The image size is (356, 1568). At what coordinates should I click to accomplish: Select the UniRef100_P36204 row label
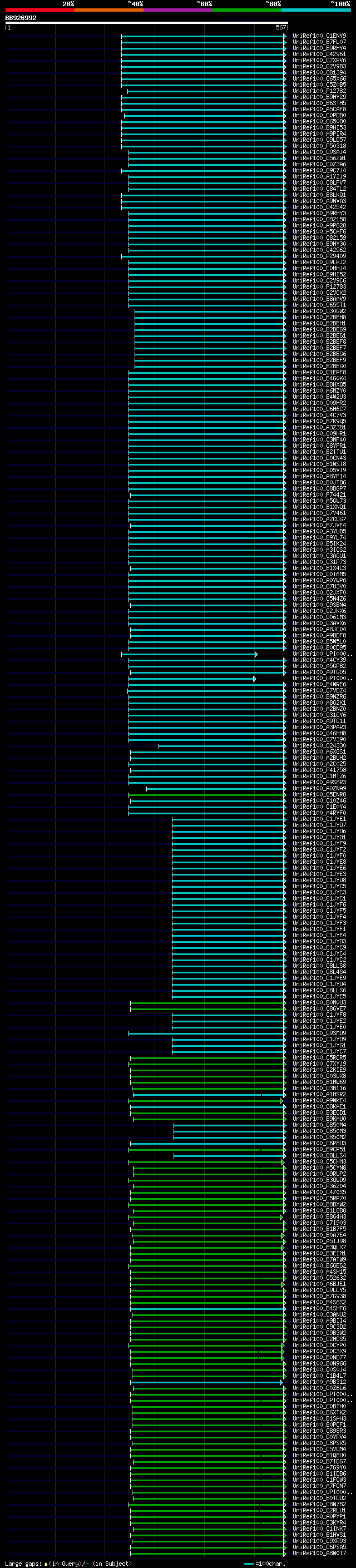pyautogui.click(x=319, y=1186)
